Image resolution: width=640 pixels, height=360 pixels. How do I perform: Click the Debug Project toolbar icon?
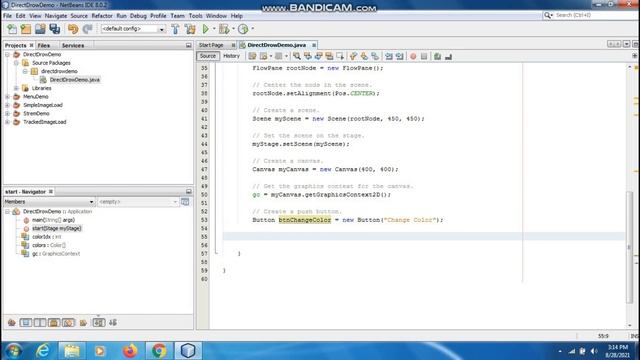pos(224,29)
